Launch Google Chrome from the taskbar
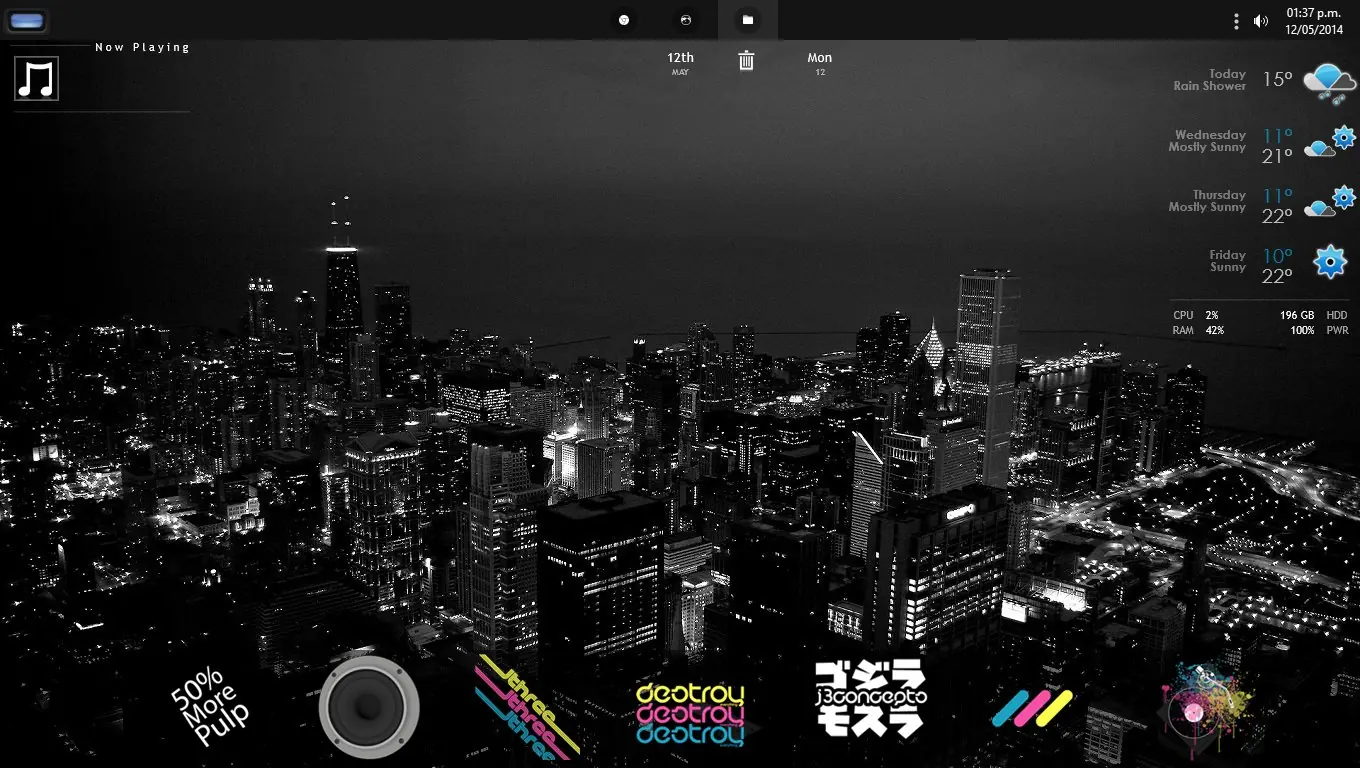Image resolution: width=1360 pixels, height=768 pixels. pos(624,20)
